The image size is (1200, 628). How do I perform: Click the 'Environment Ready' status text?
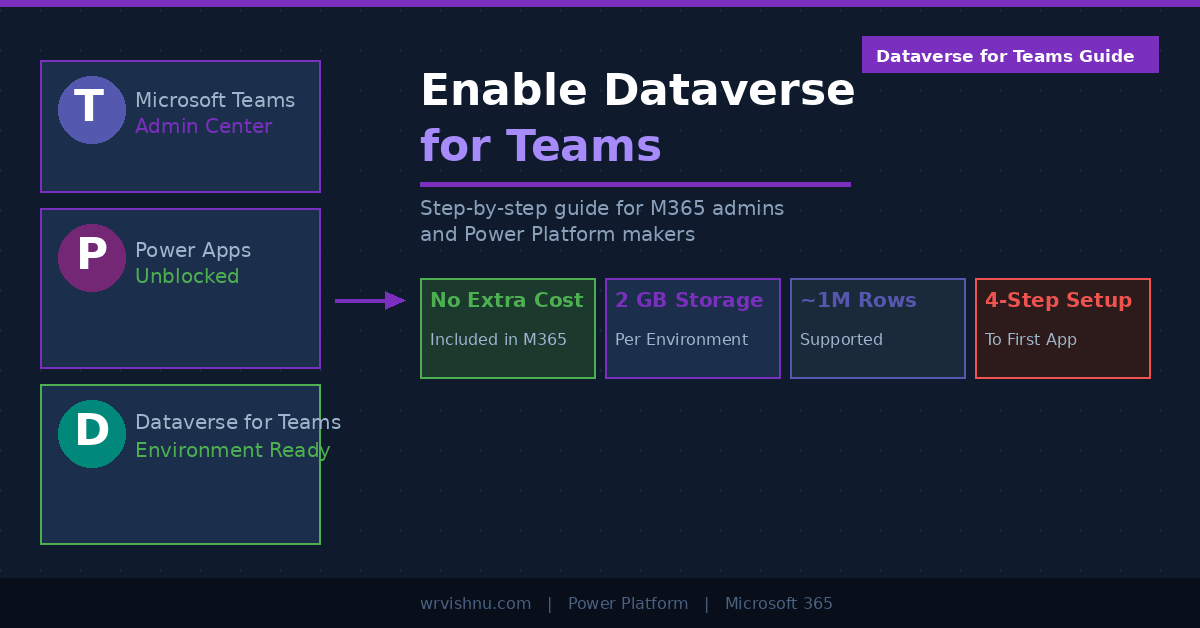(x=233, y=451)
